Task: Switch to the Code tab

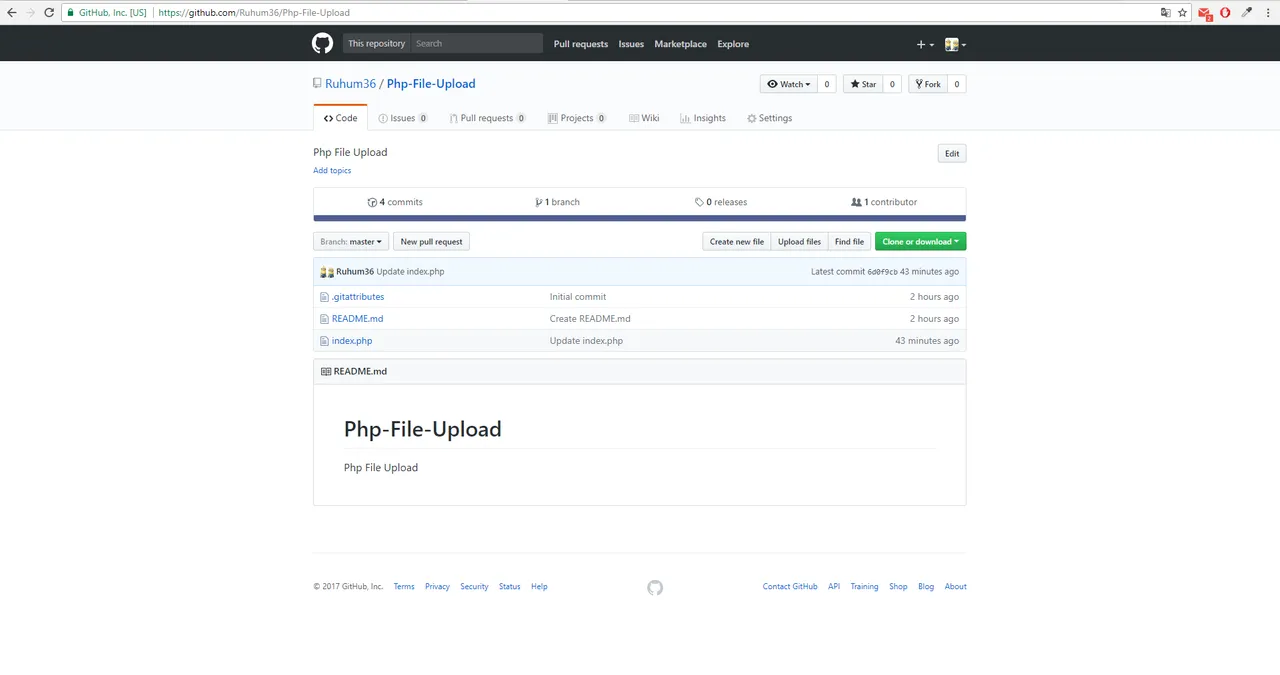Action: [x=340, y=118]
